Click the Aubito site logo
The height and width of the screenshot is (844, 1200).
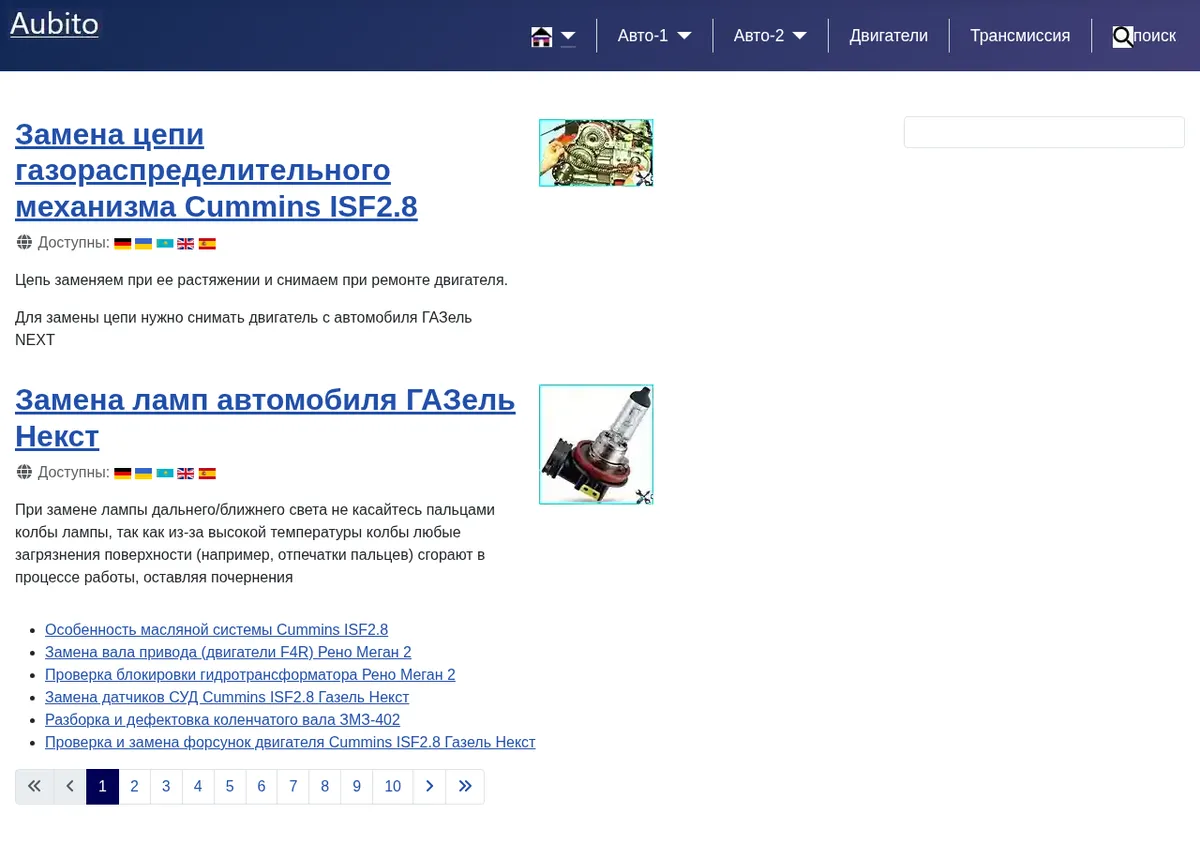point(54,23)
